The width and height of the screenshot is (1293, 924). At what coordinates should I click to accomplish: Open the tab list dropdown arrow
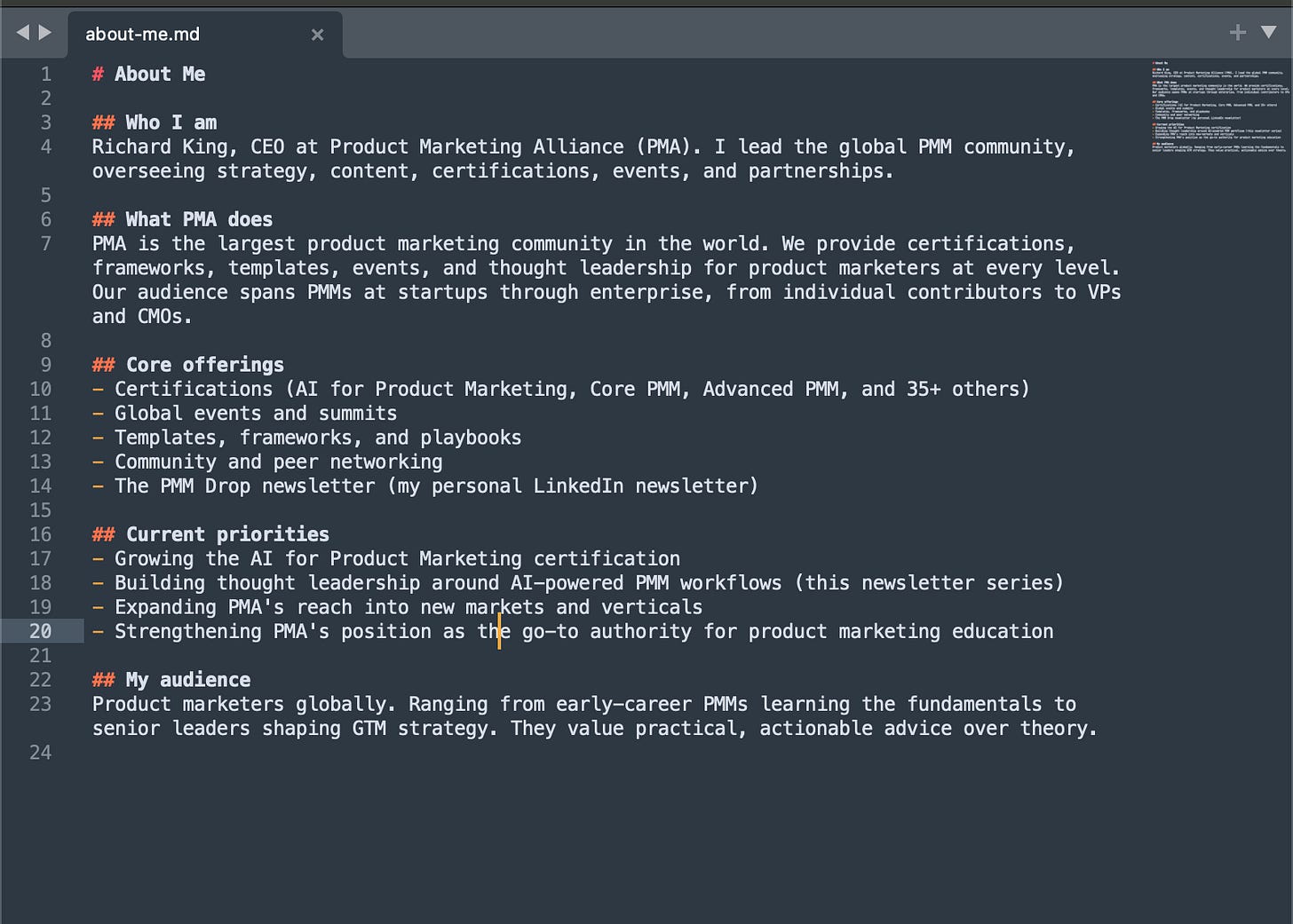click(1269, 33)
